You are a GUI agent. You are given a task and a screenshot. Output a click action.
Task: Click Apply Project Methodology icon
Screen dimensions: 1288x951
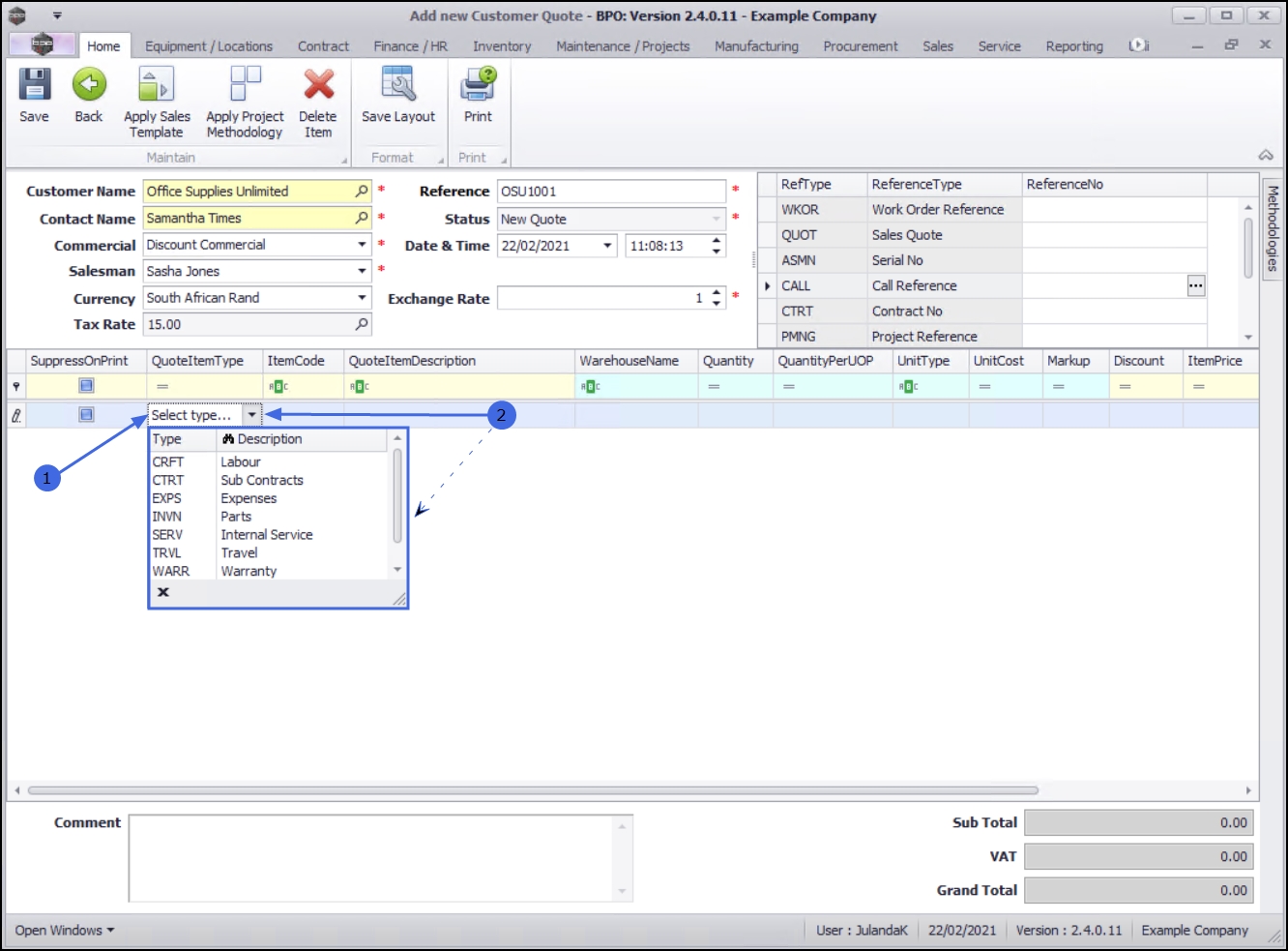pos(245,84)
